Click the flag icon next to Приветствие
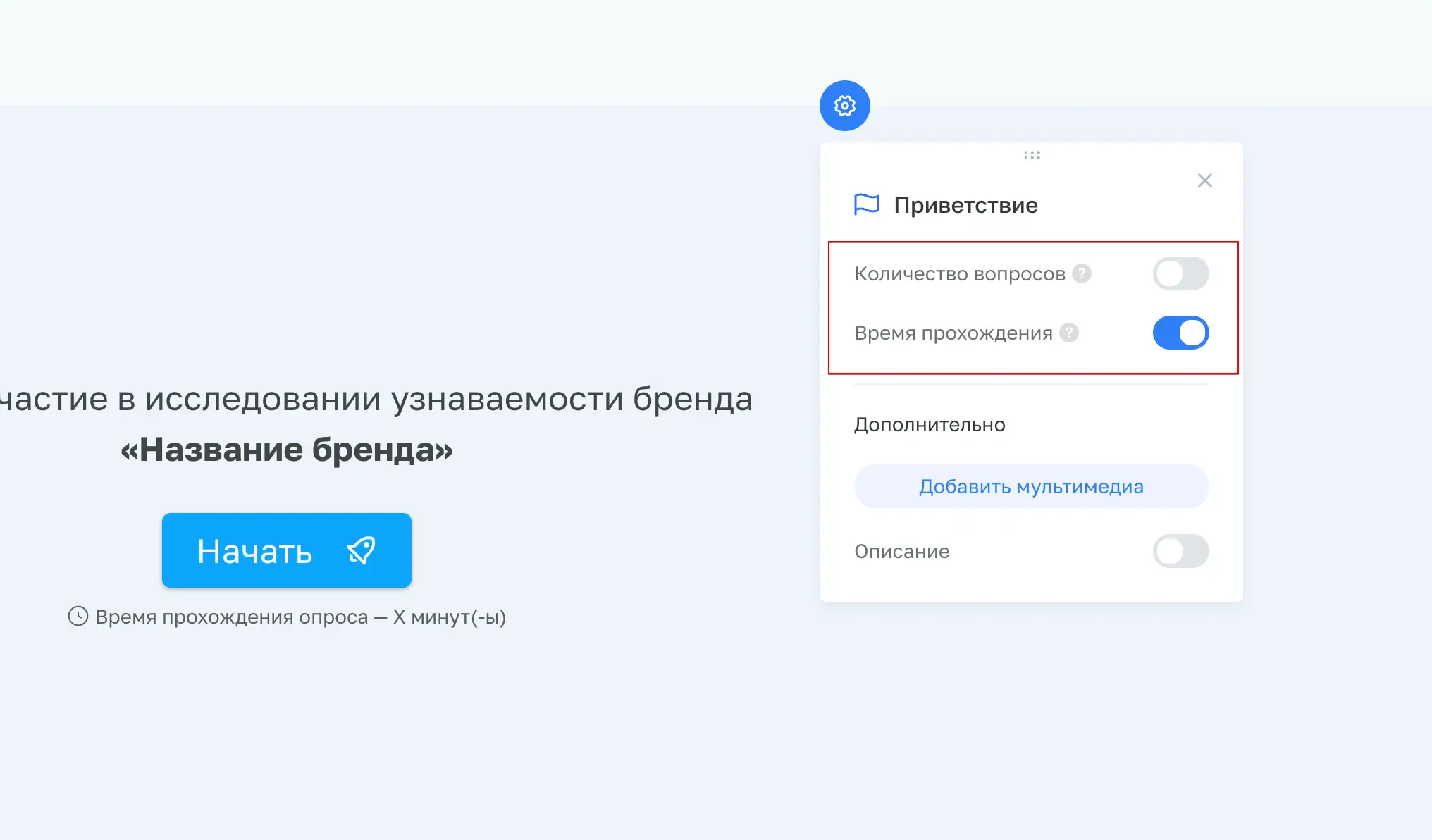Screen dimensions: 1432x840 [x=866, y=204]
